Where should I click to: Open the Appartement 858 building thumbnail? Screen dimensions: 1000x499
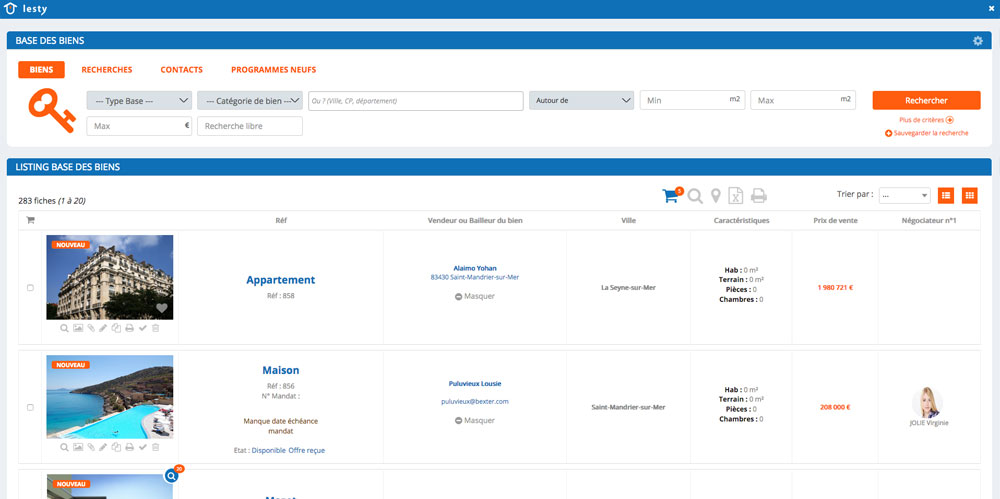coord(110,277)
